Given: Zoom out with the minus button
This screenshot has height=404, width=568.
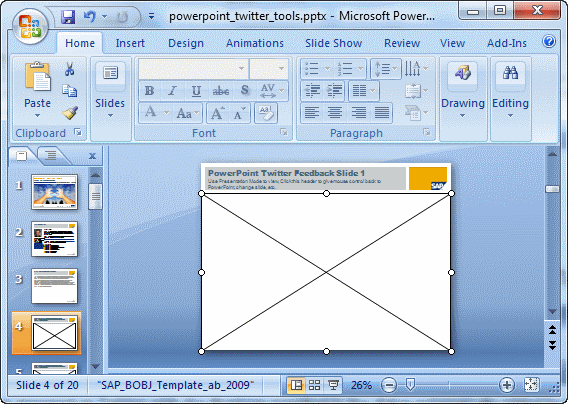Looking at the screenshot, I should pyautogui.click(x=389, y=385).
